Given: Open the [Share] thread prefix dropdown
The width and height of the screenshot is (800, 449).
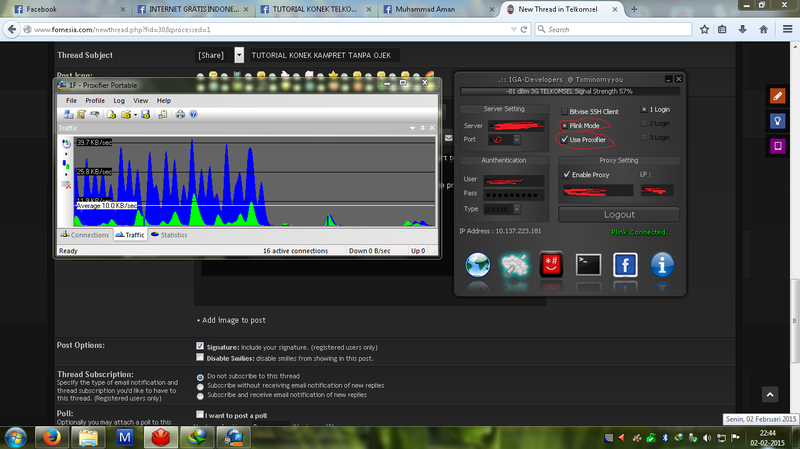Looking at the screenshot, I should click(239, 55).
